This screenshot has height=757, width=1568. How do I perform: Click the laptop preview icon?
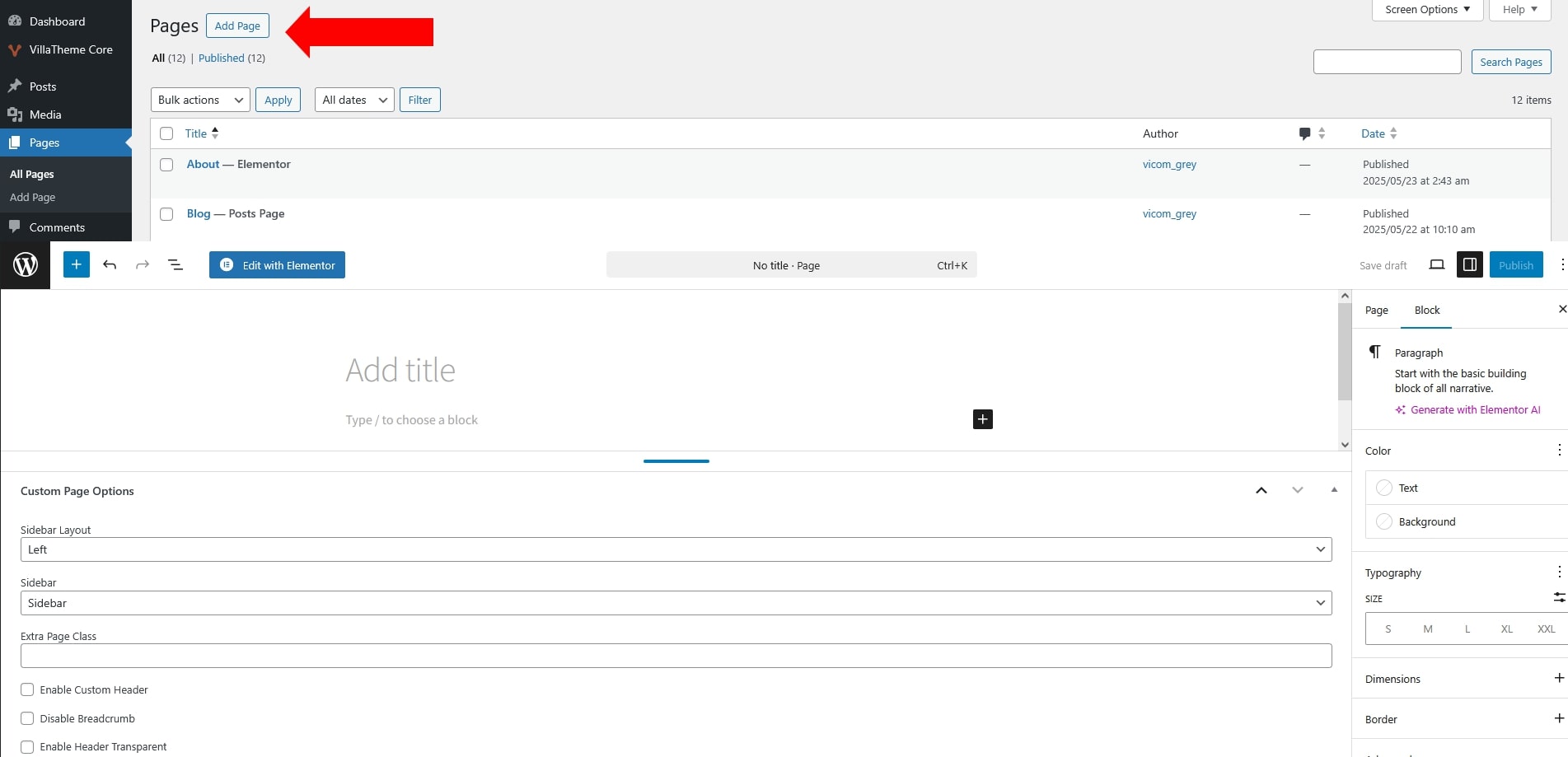[1437, 265]
